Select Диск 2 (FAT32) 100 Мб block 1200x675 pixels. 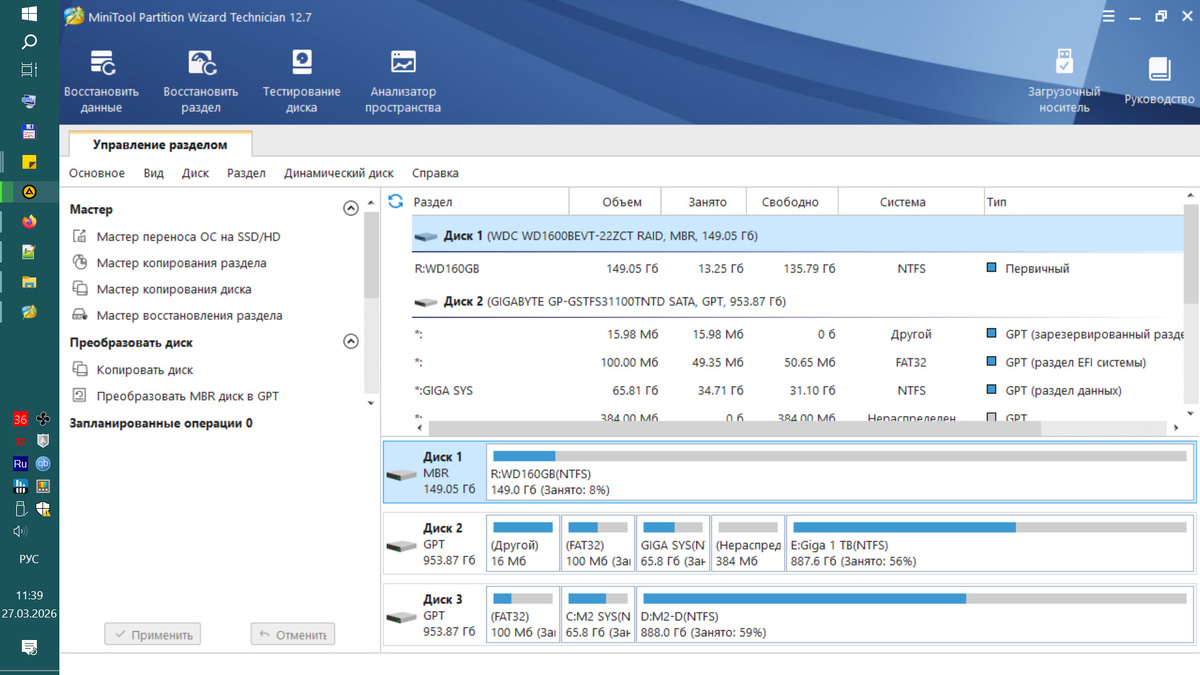click(x=598, y=543)
